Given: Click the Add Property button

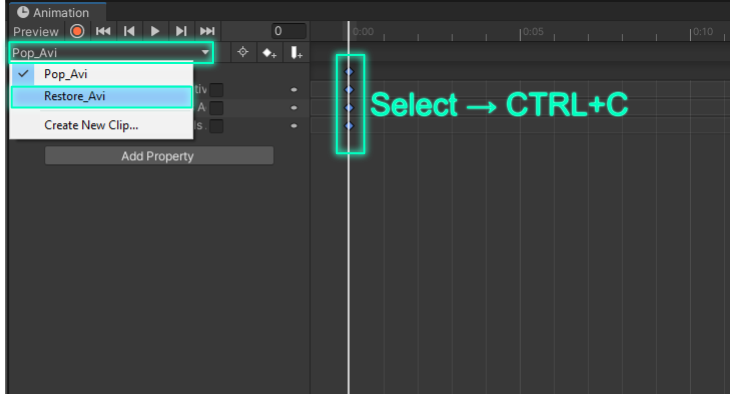Looking at the screenshot, I should [159, 156].
